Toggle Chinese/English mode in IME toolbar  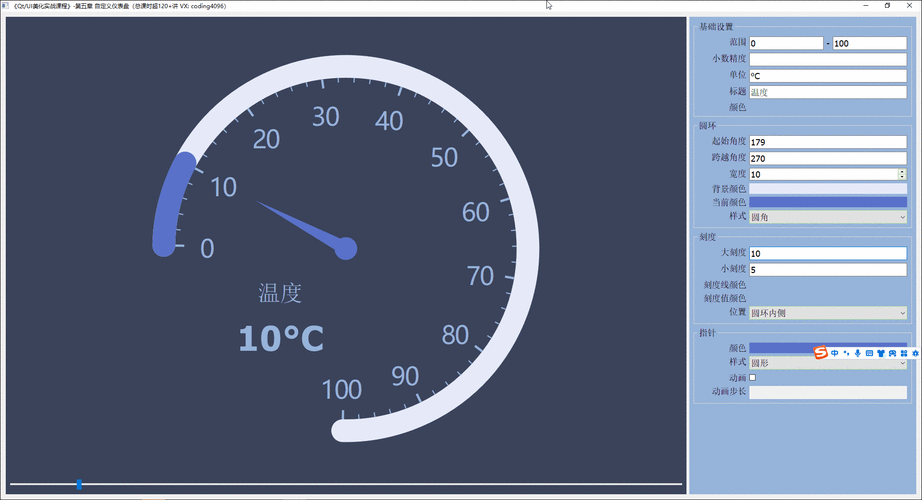[x=835, y=353]
